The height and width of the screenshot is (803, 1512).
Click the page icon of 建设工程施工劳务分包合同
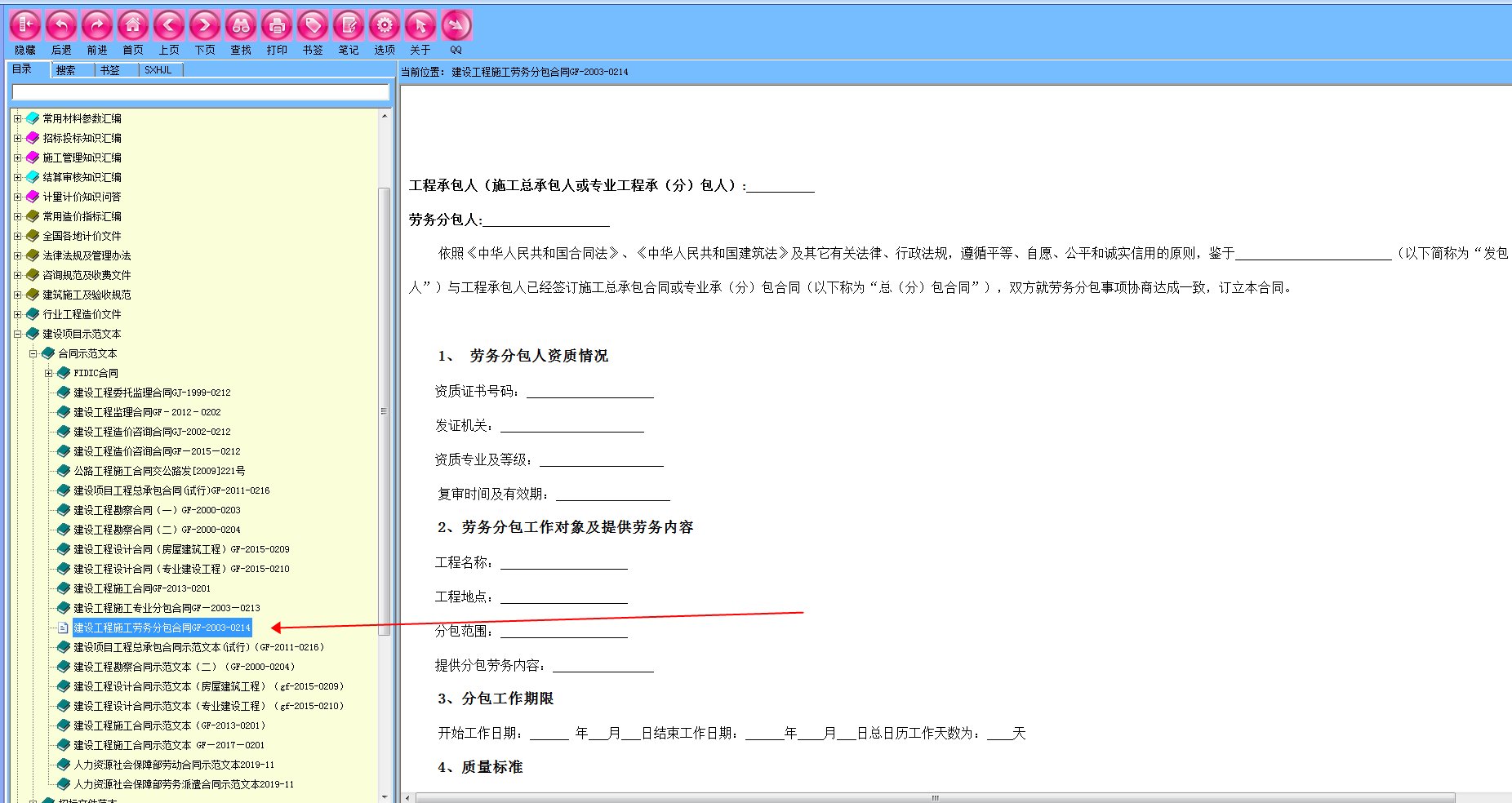(63, 628)
